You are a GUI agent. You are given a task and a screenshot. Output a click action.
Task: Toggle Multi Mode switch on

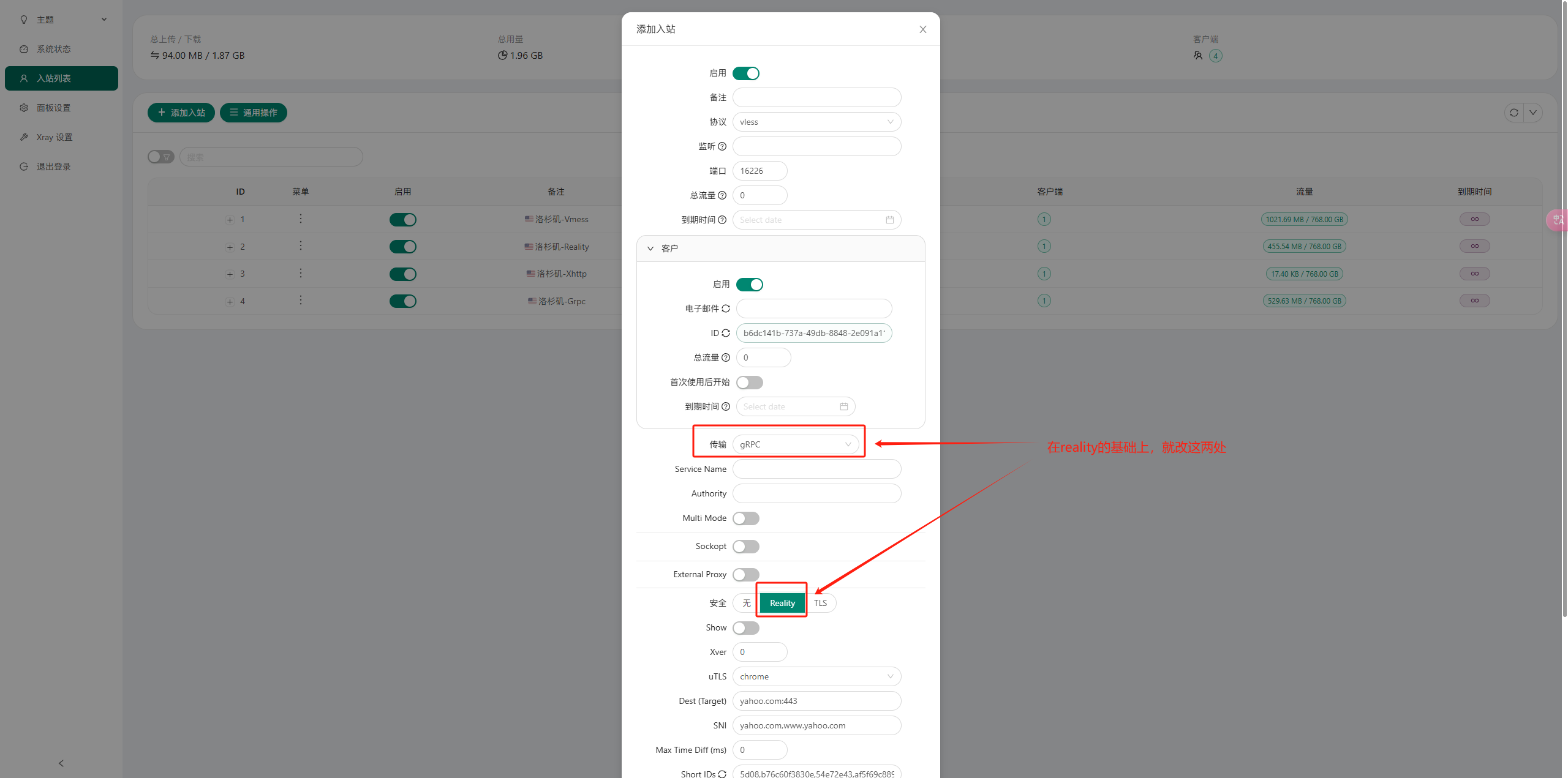pyautogui.click(x=746, y=518)
